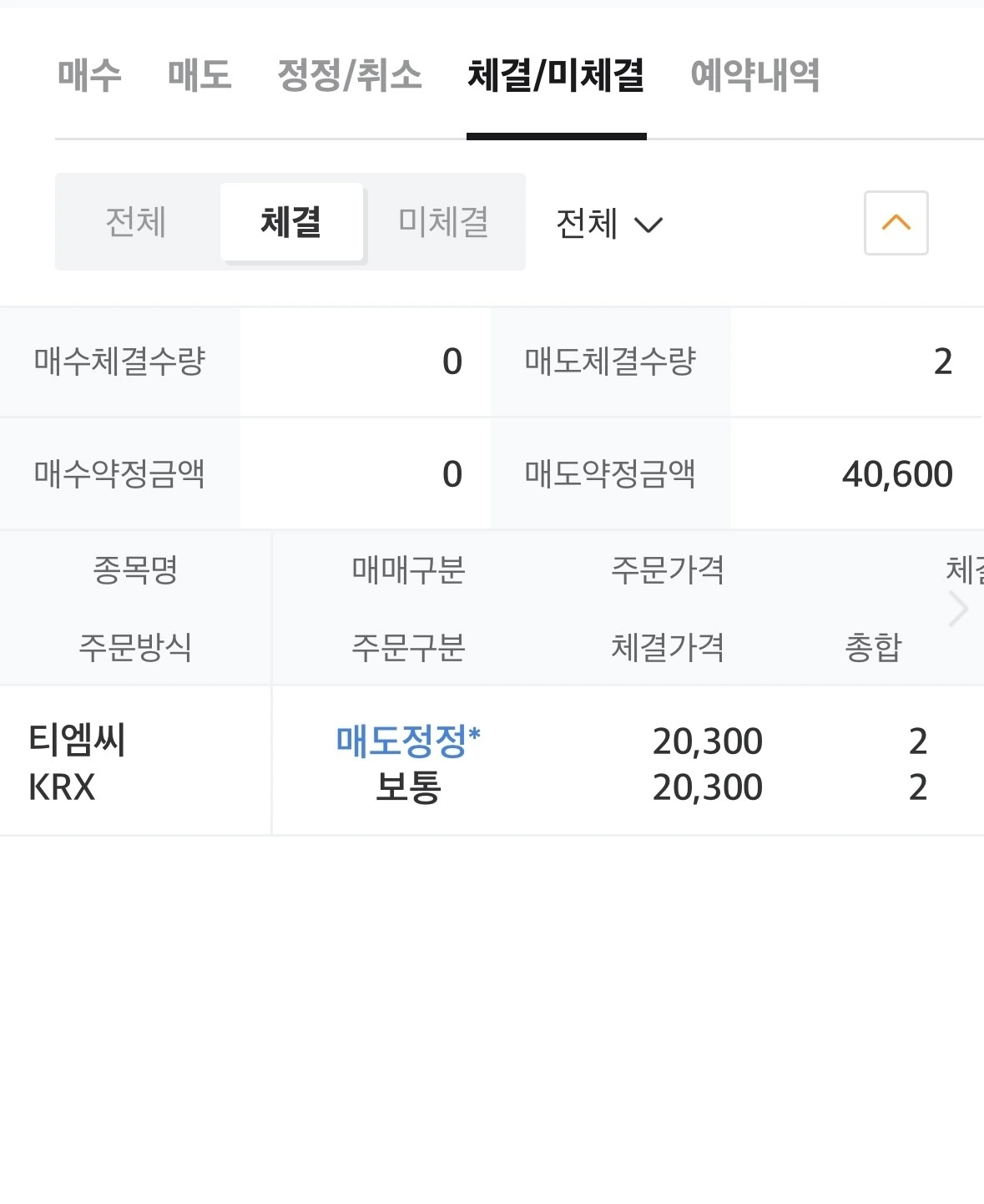
Task: Open the 체결/미체결 tab
Action: (556, 75)
